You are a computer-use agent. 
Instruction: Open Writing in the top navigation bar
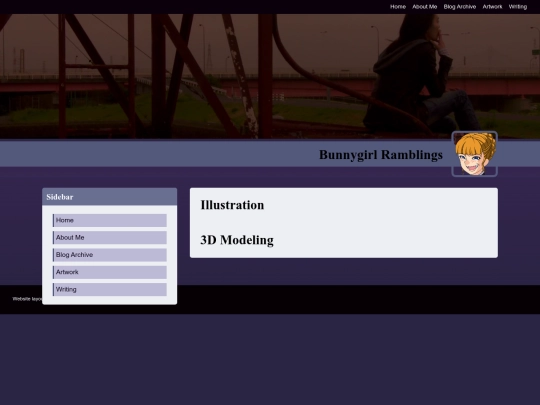[x=518, y=7]
